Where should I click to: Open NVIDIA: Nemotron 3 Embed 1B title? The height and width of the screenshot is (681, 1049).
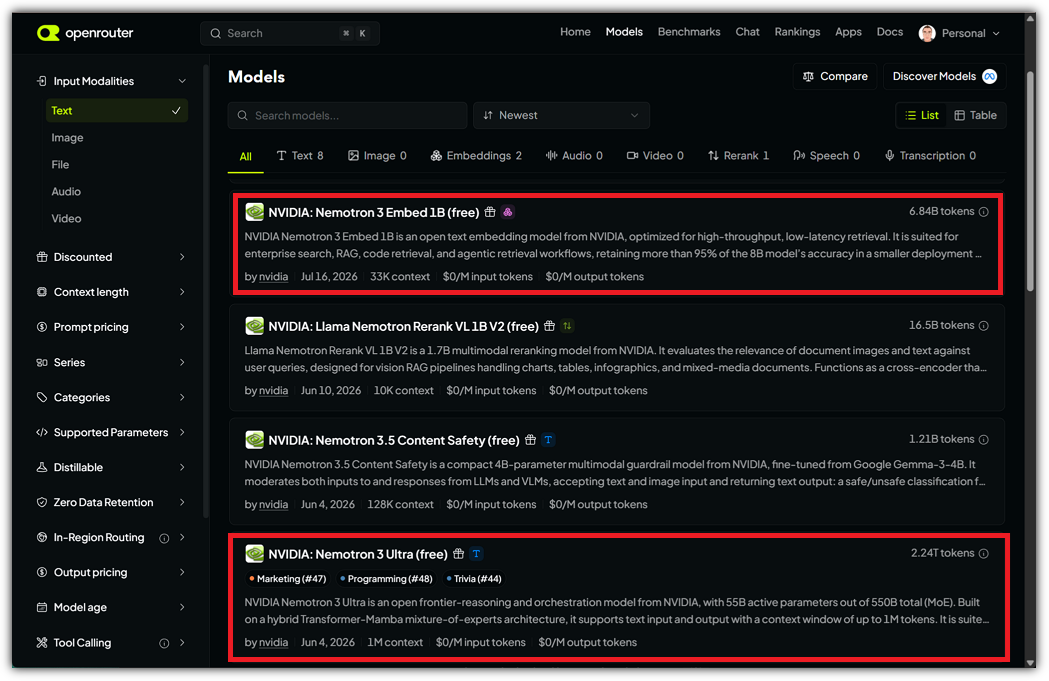pyautogui.click(x=373, y=212)
